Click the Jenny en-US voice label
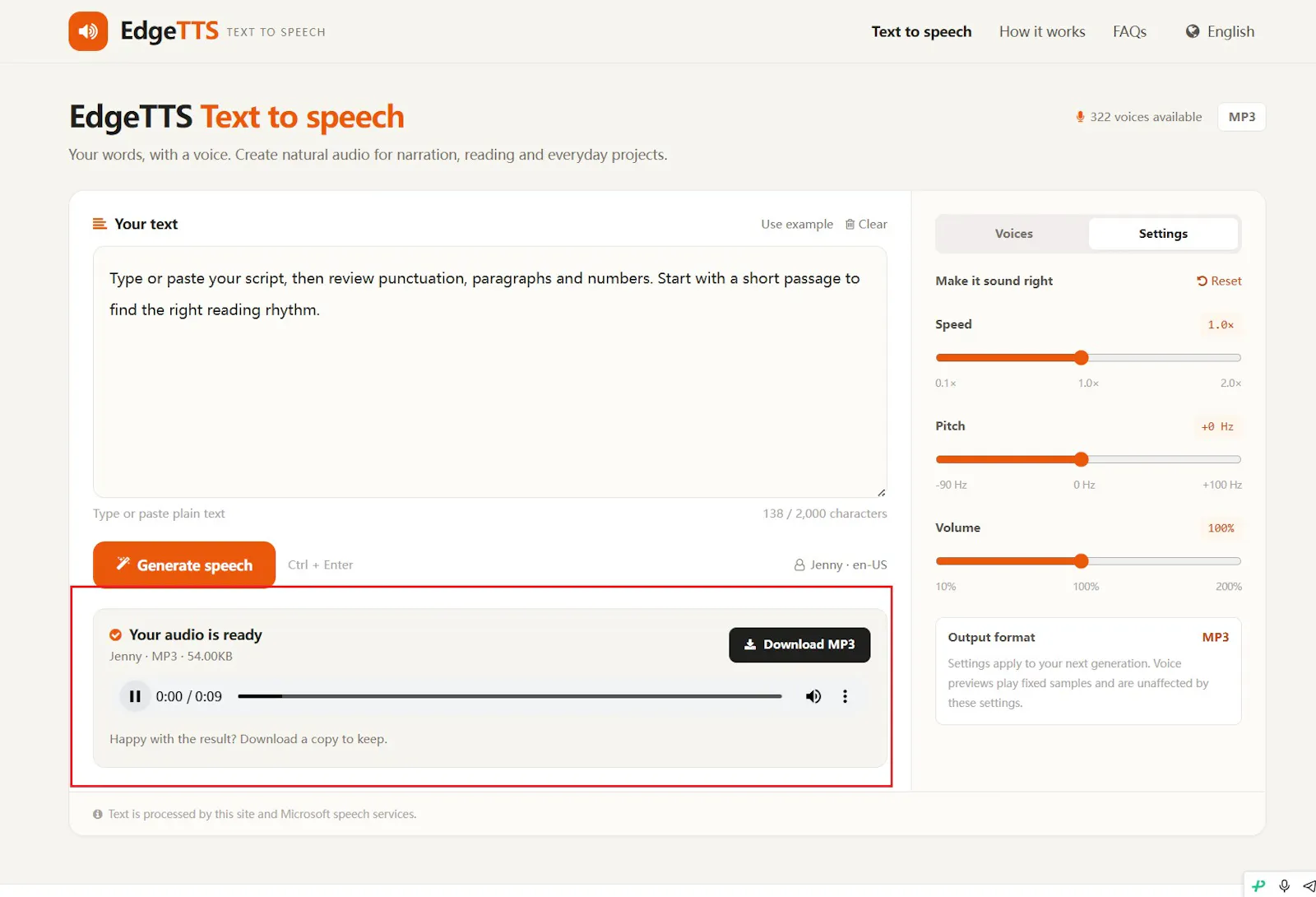This screenshot has width=1316, height=897. click(x=841, y=565)
